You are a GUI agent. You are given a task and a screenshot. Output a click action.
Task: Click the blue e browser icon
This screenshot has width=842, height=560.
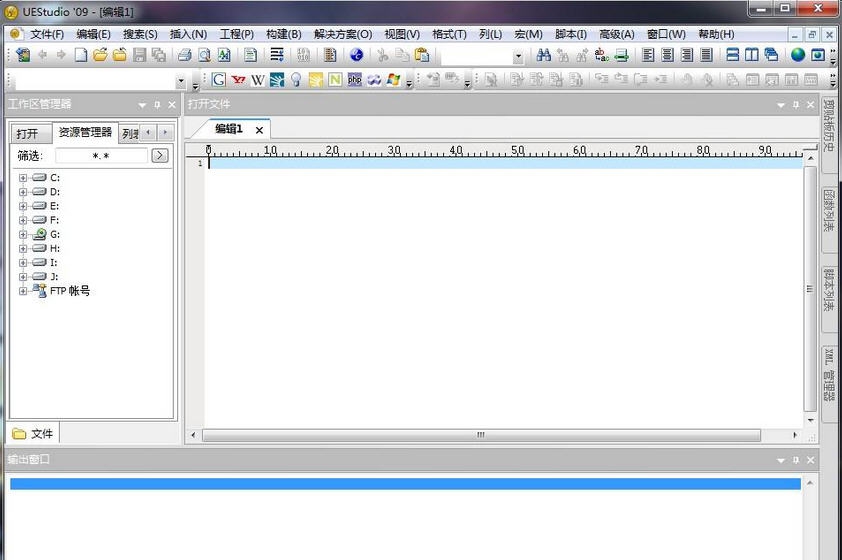pos(356,55)
